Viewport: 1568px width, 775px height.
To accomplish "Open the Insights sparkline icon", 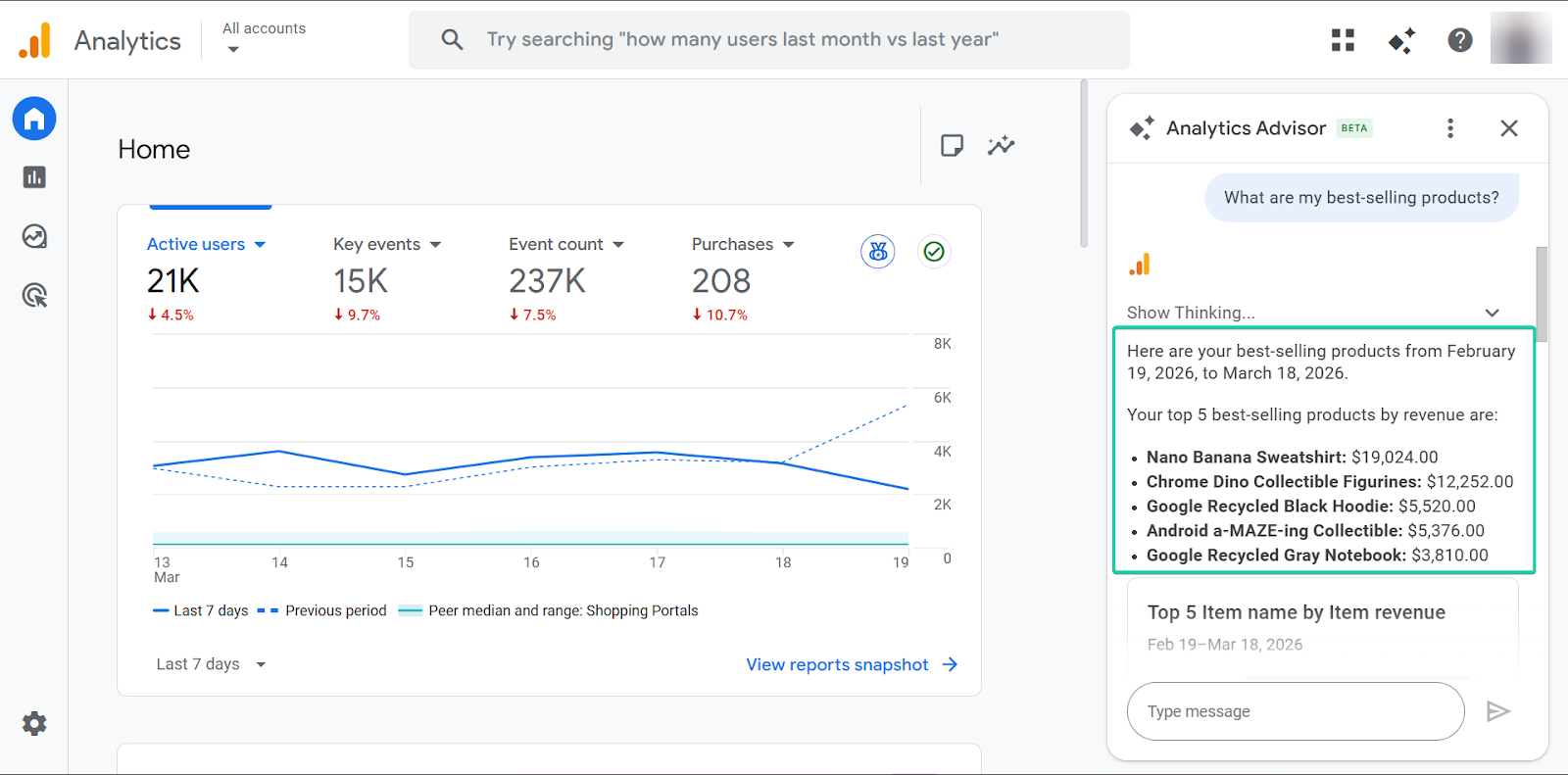I will pyautogui.click(x=1001, y=146).
